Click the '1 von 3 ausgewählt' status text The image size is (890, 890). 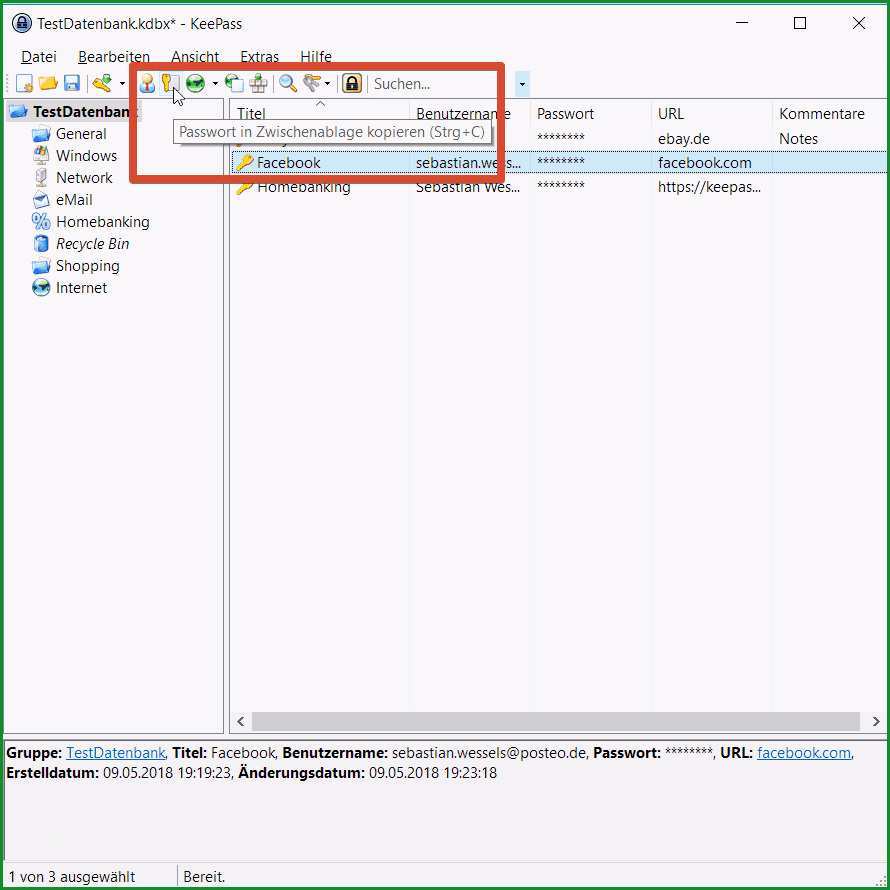click(x=72, y=876)
